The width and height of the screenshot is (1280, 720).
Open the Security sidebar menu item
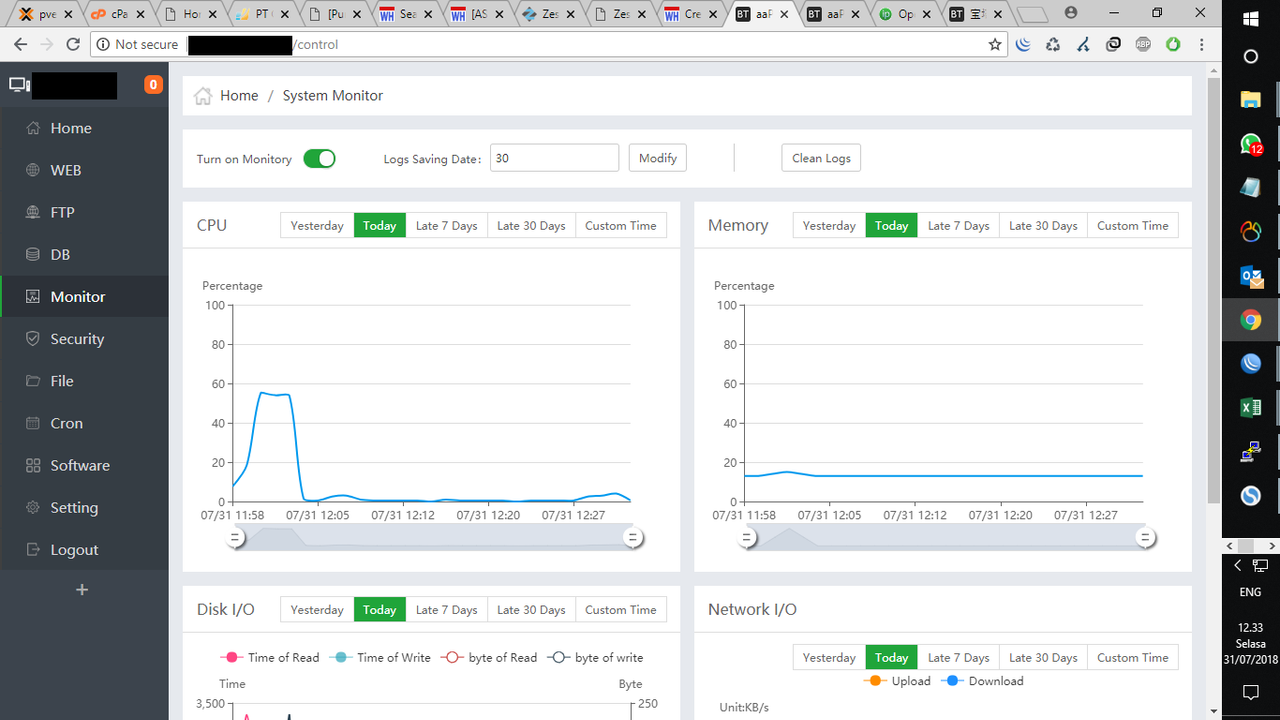pyautogui.click(x=85, y=339)
